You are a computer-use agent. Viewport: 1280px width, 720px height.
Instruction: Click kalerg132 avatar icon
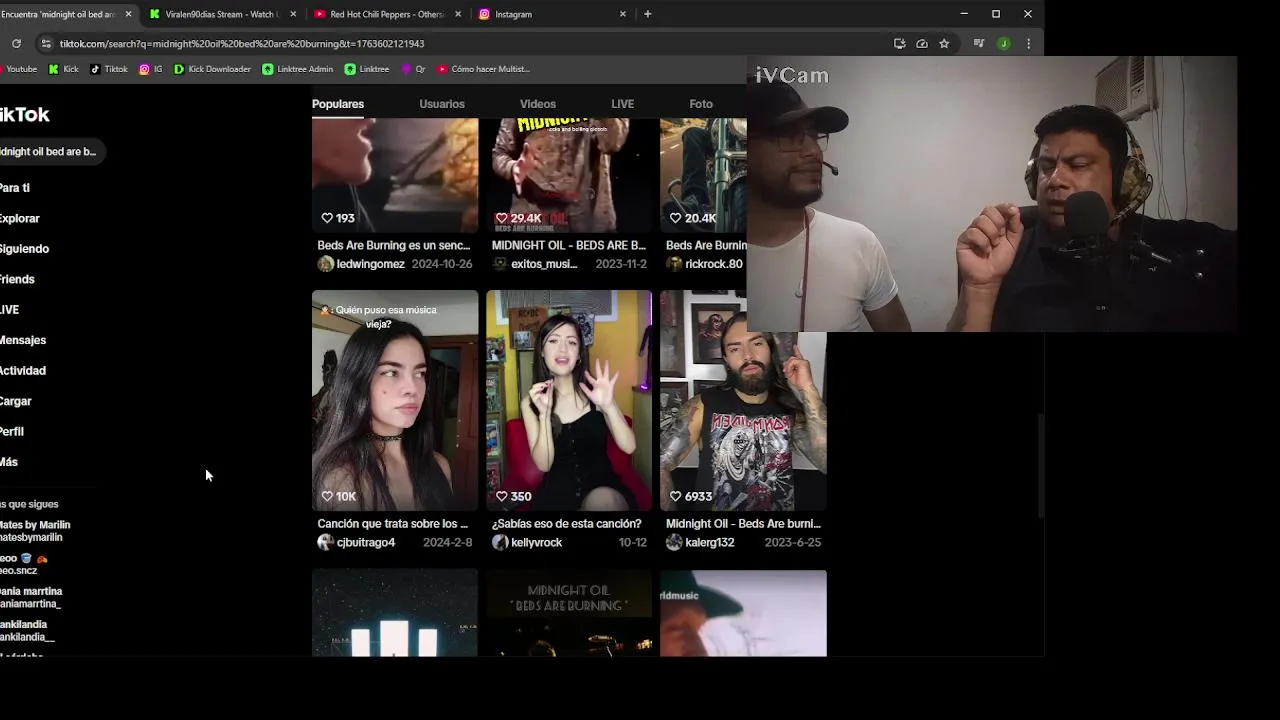pyautogui.click(x=674, y=543)
